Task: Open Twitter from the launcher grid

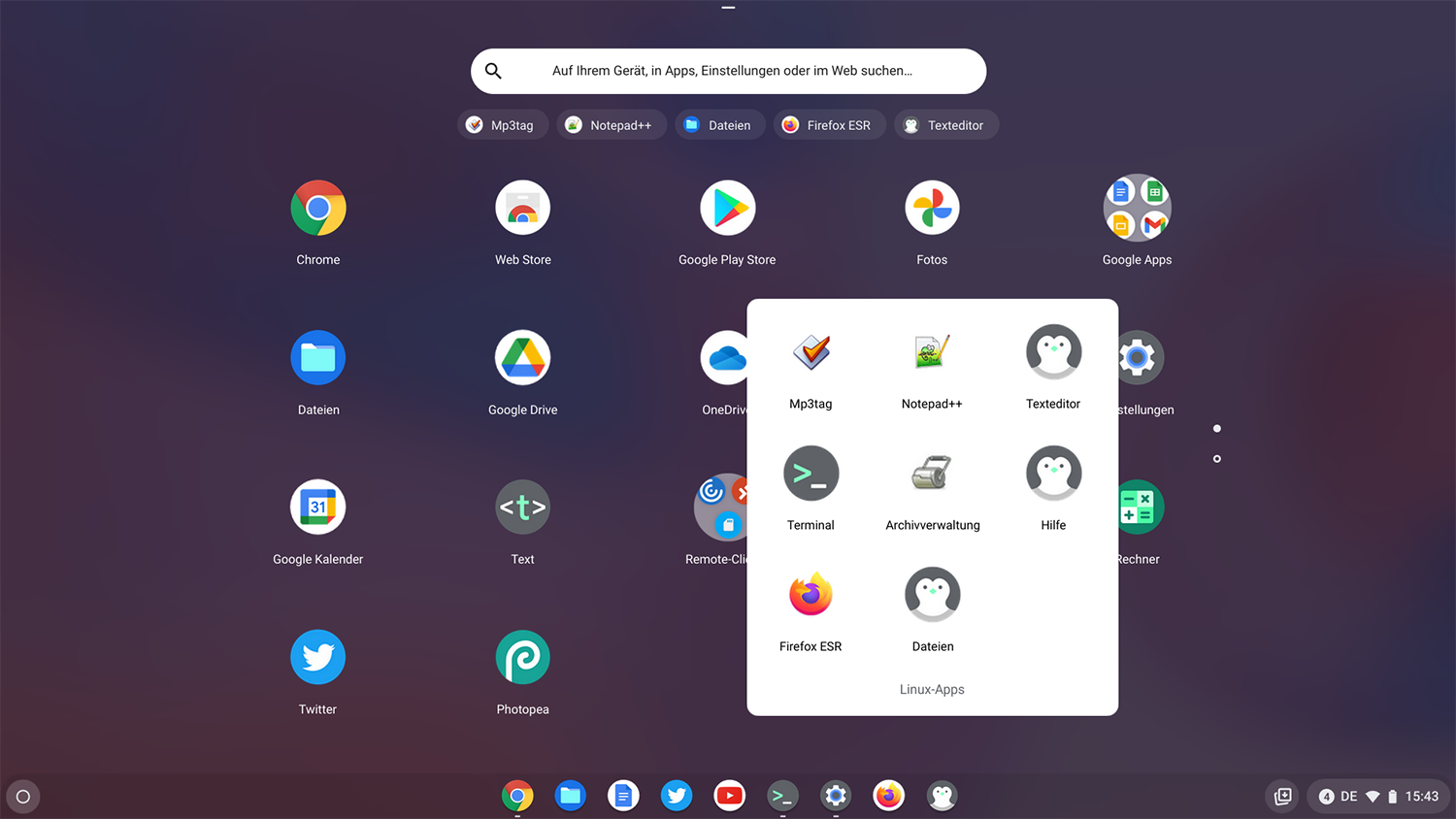Action: coord(318,657)
